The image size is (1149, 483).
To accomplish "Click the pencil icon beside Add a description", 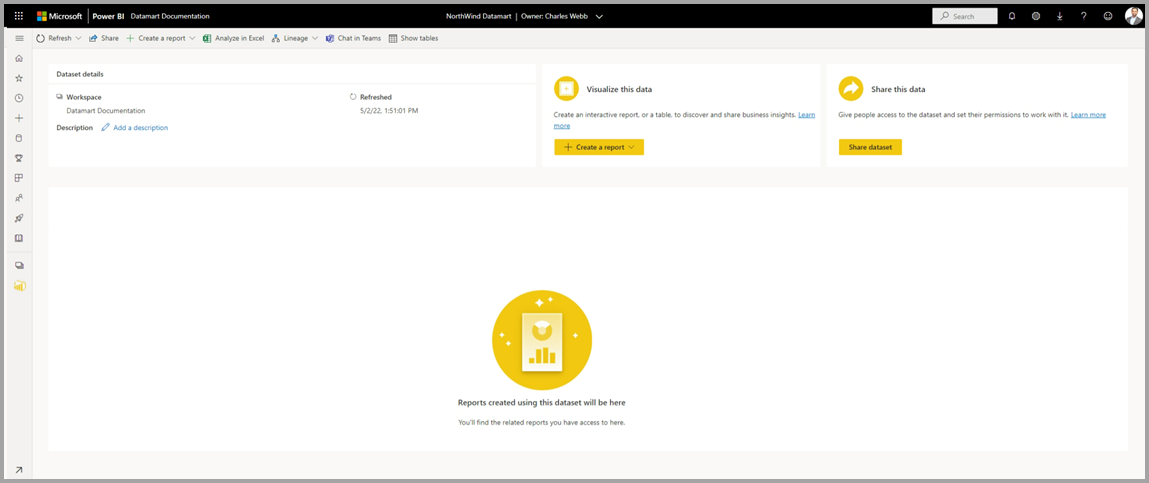I will click(106, 128).
